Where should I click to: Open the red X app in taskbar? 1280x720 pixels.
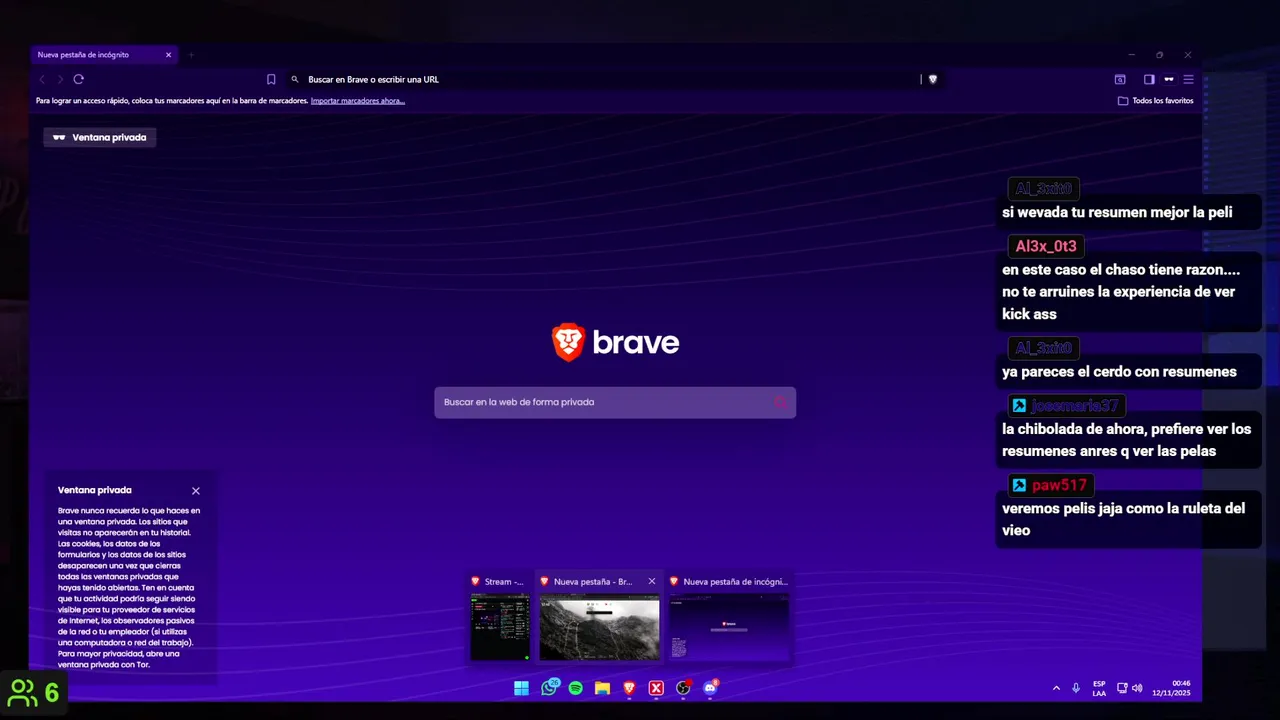tap(656, 688)
